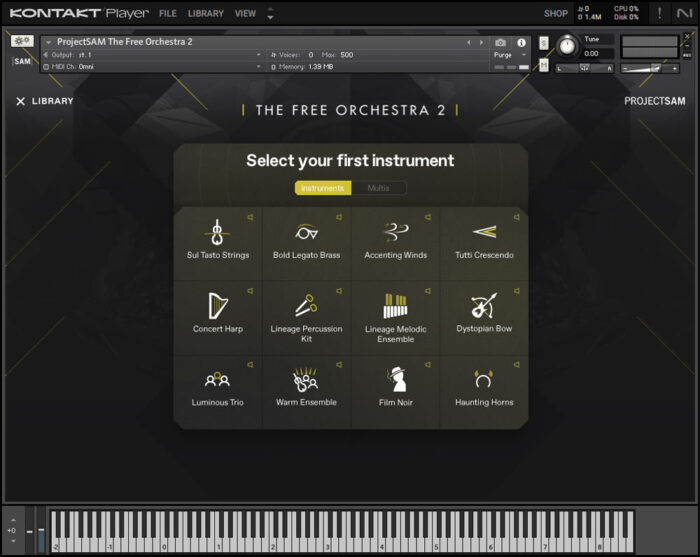Image resolution: width=700 pixels, height=557 pixels.
Task: Go to previous instrument arrow
Action: point(469,42)
